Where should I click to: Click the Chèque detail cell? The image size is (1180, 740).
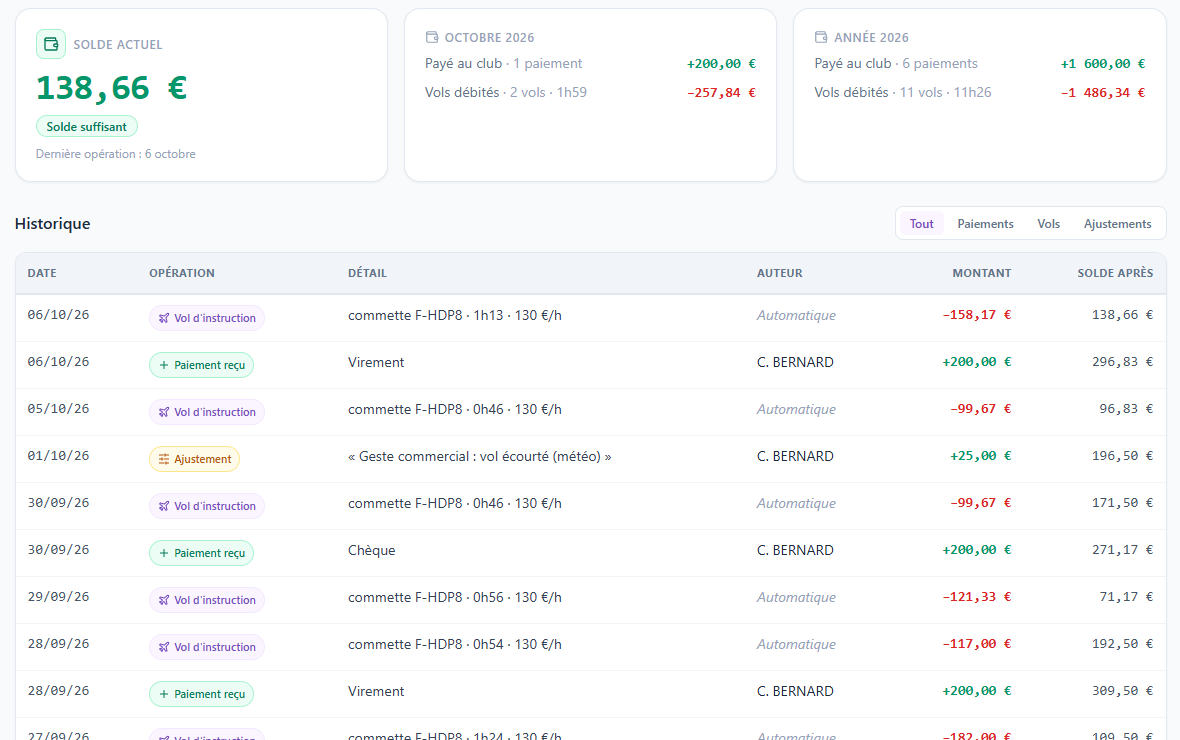click(x=372, y=550)
